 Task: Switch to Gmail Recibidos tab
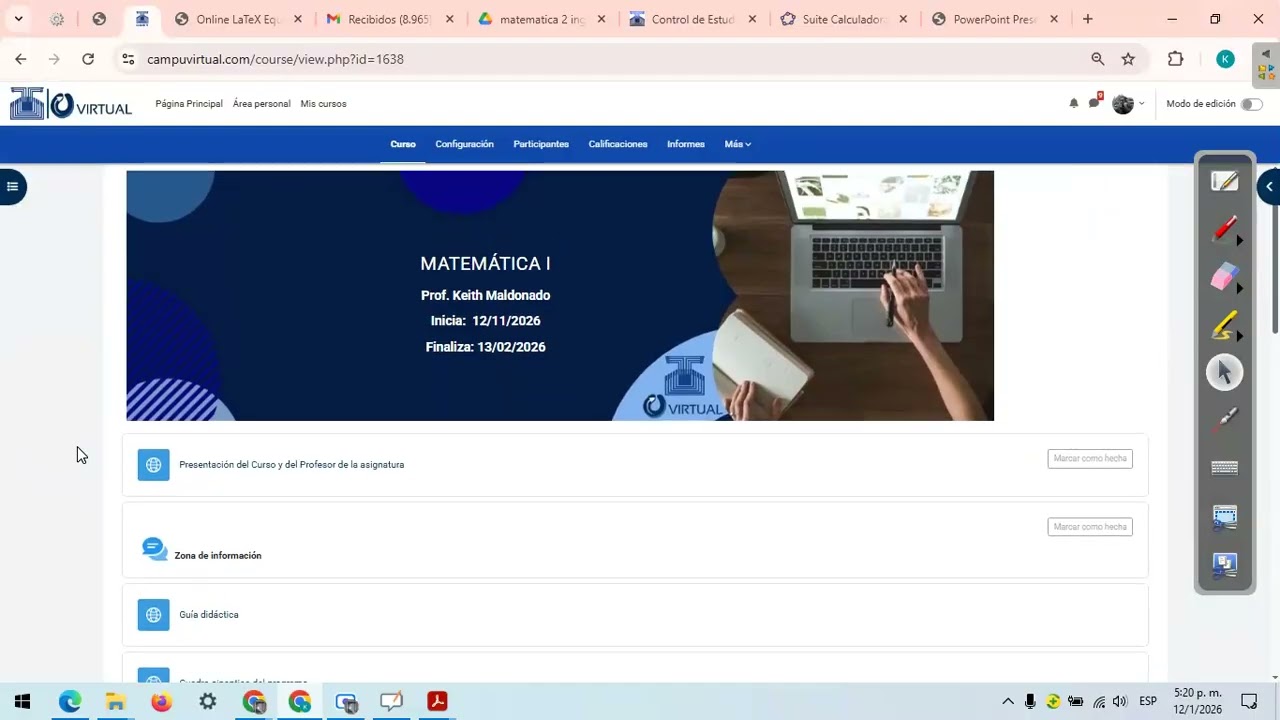[x=391, y=19]
